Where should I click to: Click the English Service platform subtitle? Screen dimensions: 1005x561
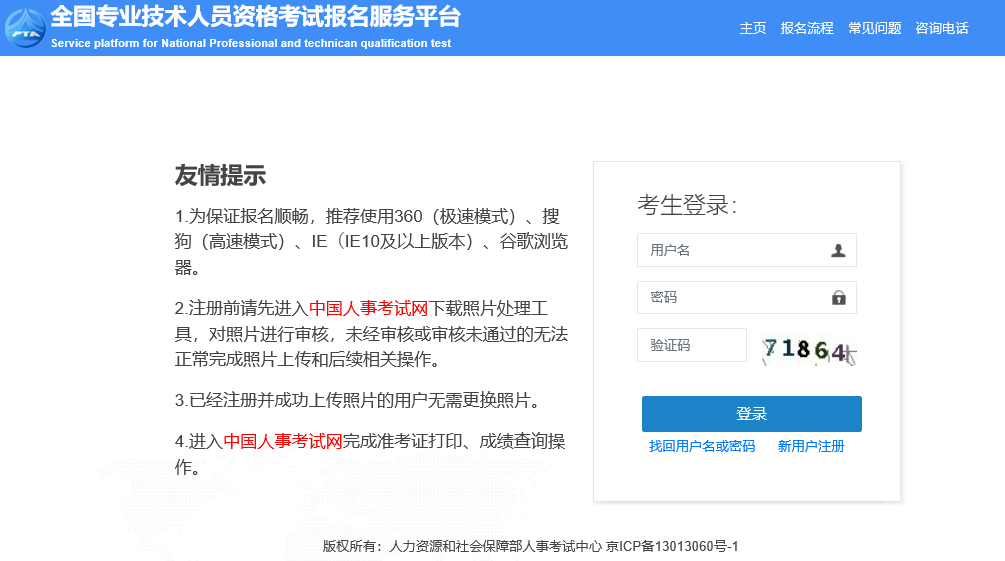coord(250,44)
